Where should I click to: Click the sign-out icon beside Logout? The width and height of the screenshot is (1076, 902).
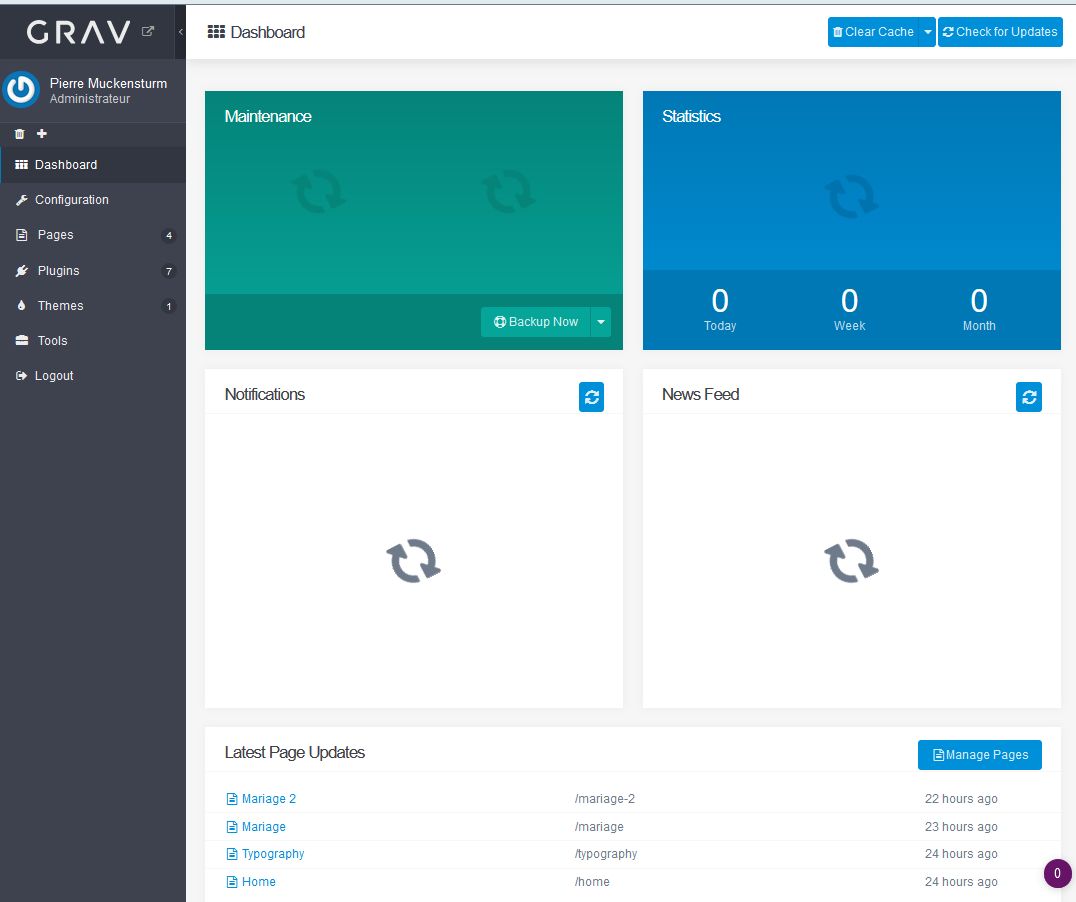(21, 375)
